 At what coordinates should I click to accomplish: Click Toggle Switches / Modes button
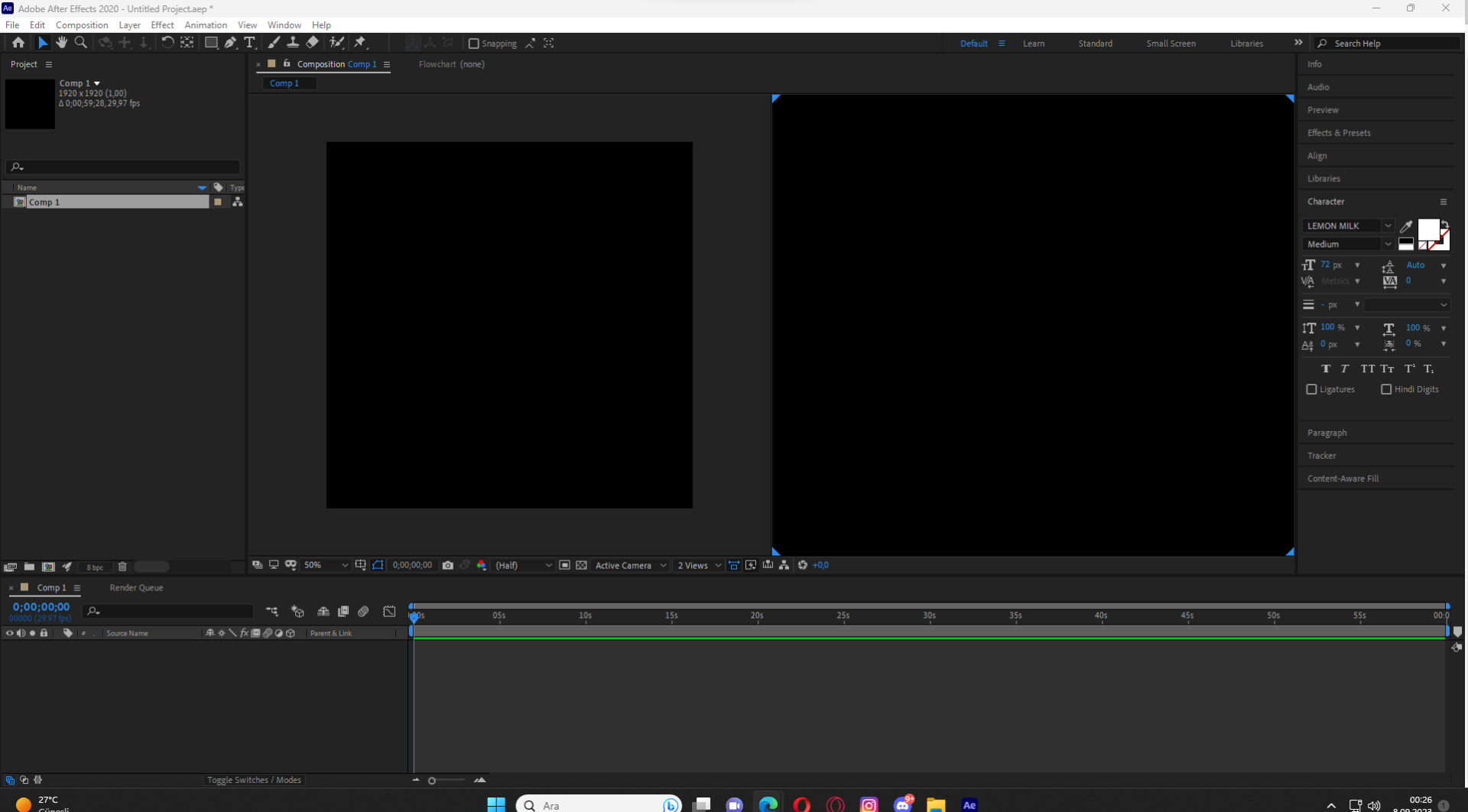pos(255,780)
